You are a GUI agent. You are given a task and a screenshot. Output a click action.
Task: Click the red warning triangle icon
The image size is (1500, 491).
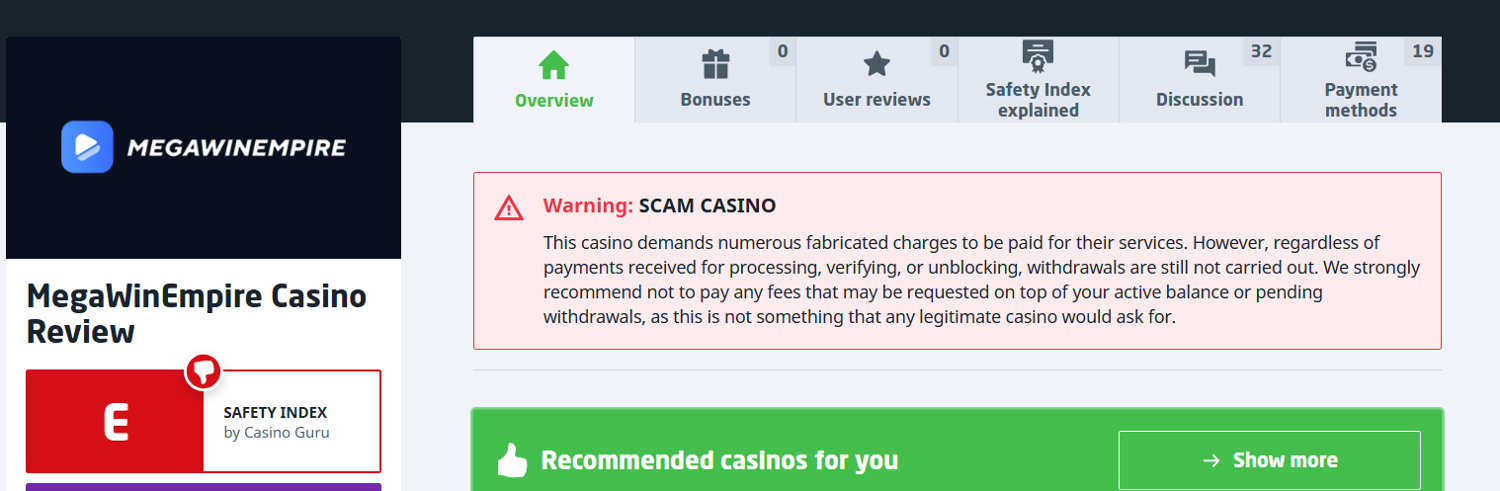pyautogui.click(x=509, y=207)
